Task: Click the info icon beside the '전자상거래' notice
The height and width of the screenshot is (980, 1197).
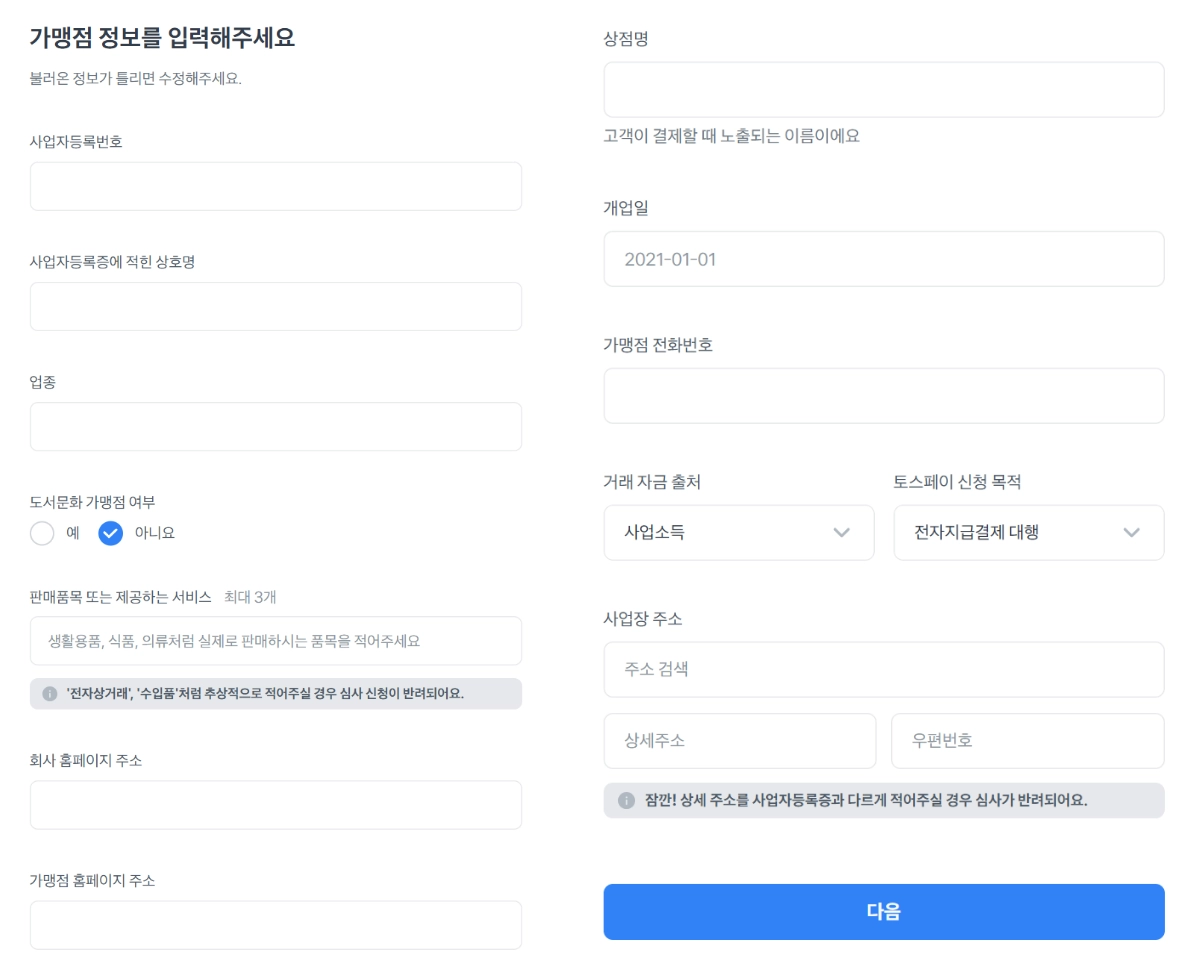Action: pyautogui.click(x=50, y=694)
